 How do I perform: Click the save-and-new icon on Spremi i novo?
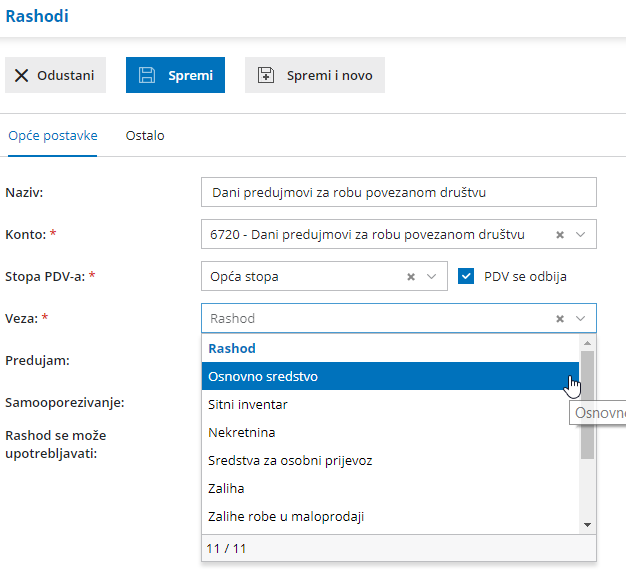(x=266, y=75)
